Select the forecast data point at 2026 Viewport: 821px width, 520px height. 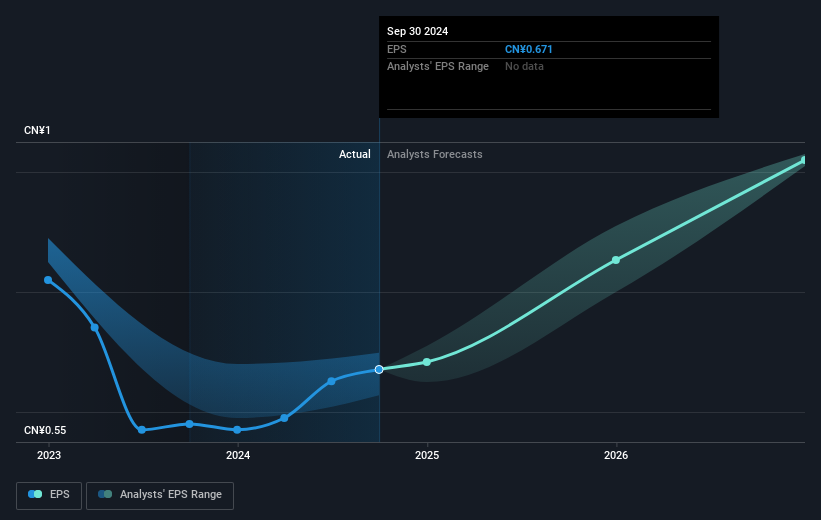point(616,260)
